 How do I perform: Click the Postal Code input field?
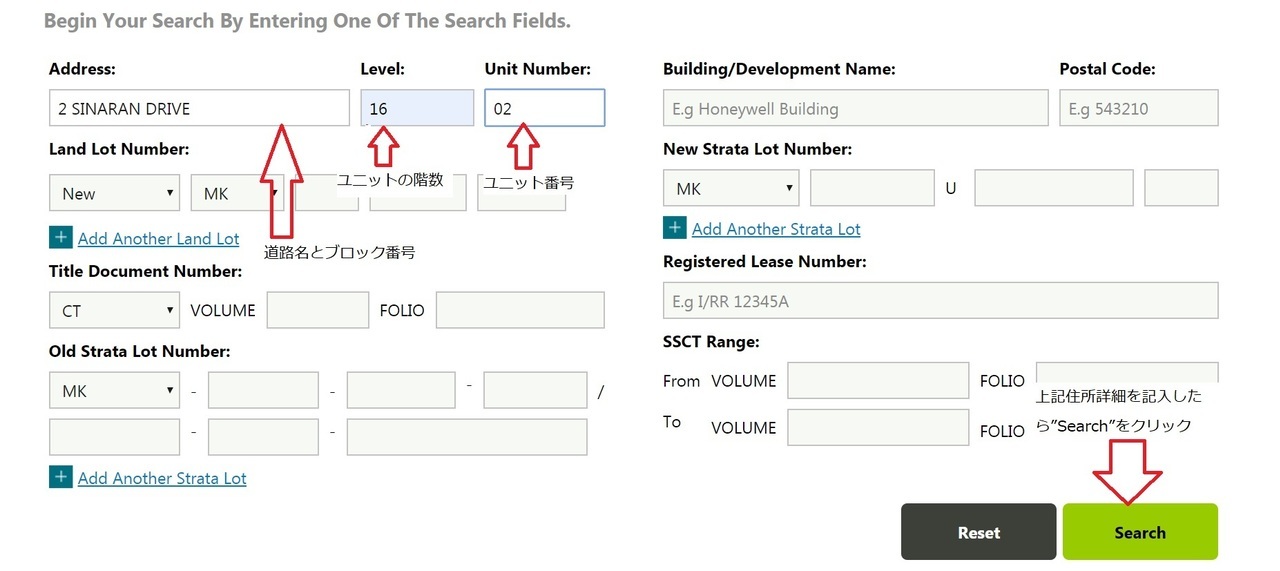(1139, 108)
